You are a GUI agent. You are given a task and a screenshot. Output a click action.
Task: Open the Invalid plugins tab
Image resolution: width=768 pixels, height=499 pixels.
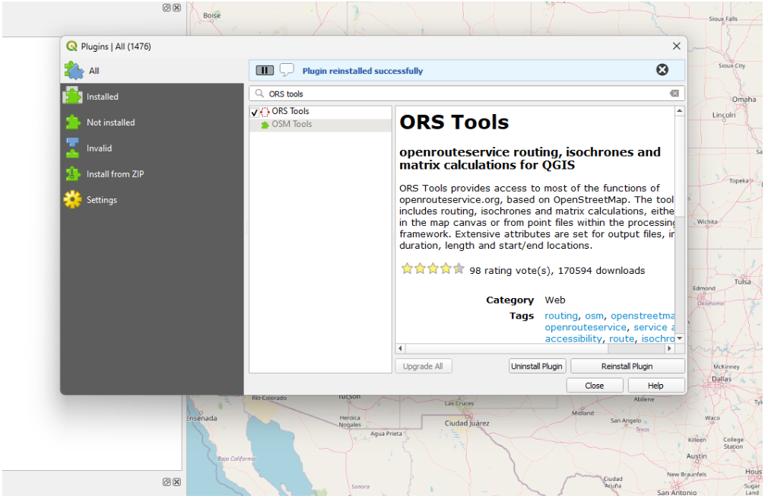[152, 148]
